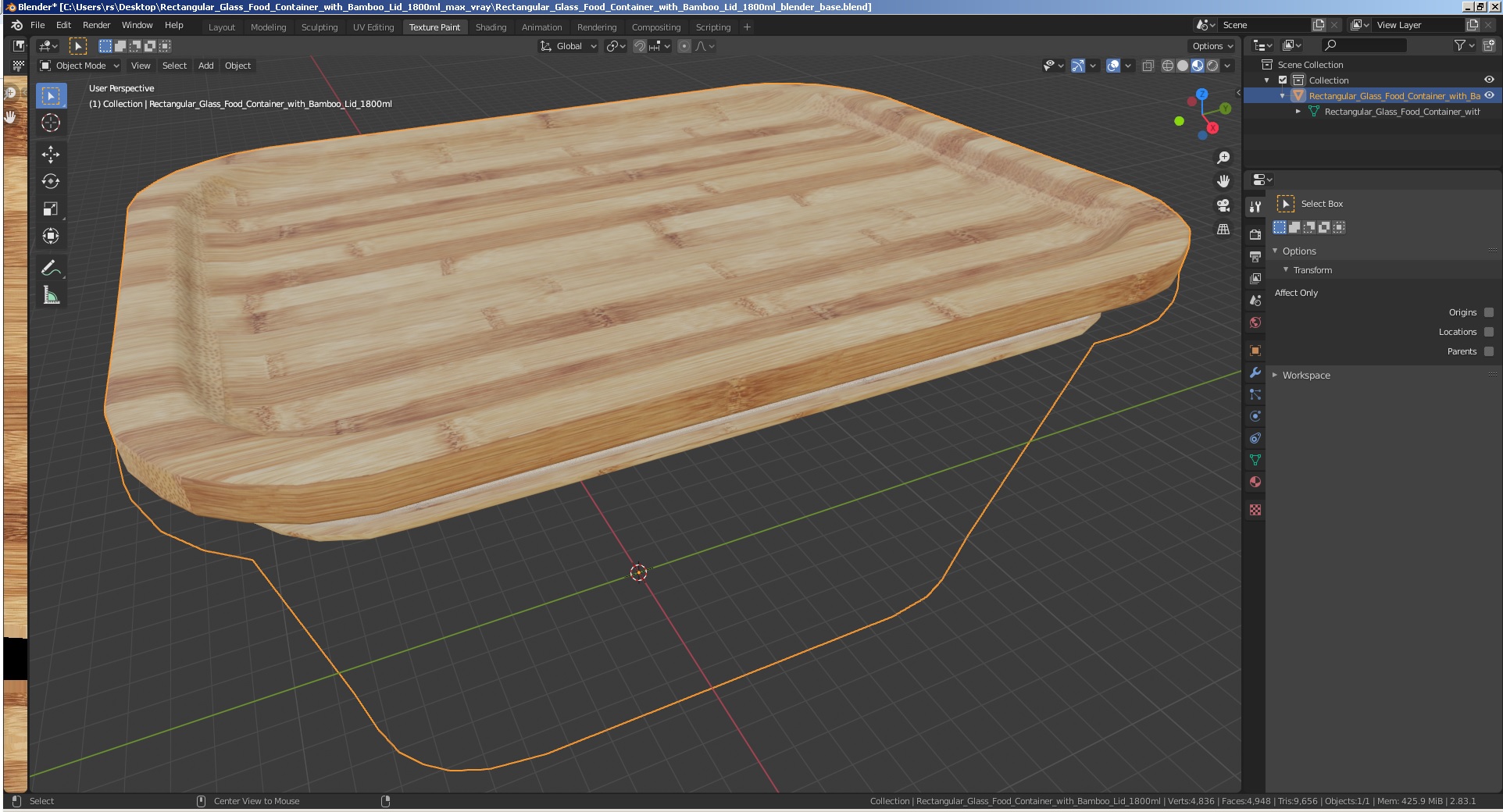This screenshot has height=812, width=1503.
Task: Open viewport shading options dropdown arrow
Action: [x=1227, y=66]
